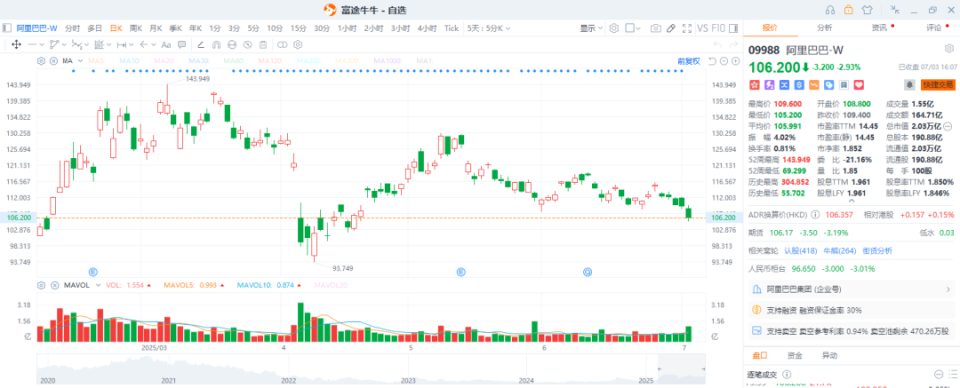This screenshot has width=960, height=388.
Task: Take a chart screenshot with camera icon
Action: [x=656, y=28]
